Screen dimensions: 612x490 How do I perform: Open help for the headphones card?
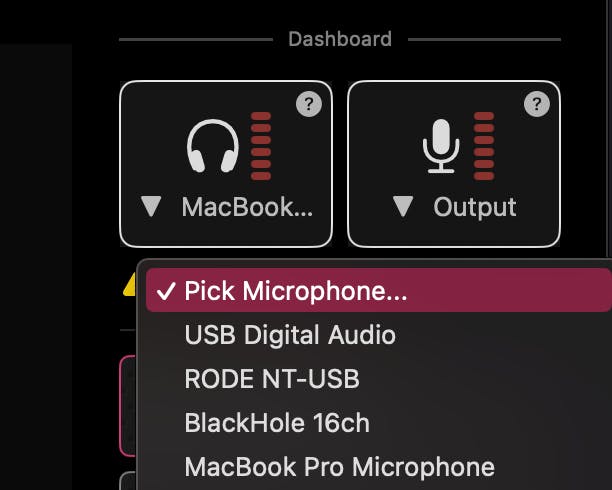[309, 104]
